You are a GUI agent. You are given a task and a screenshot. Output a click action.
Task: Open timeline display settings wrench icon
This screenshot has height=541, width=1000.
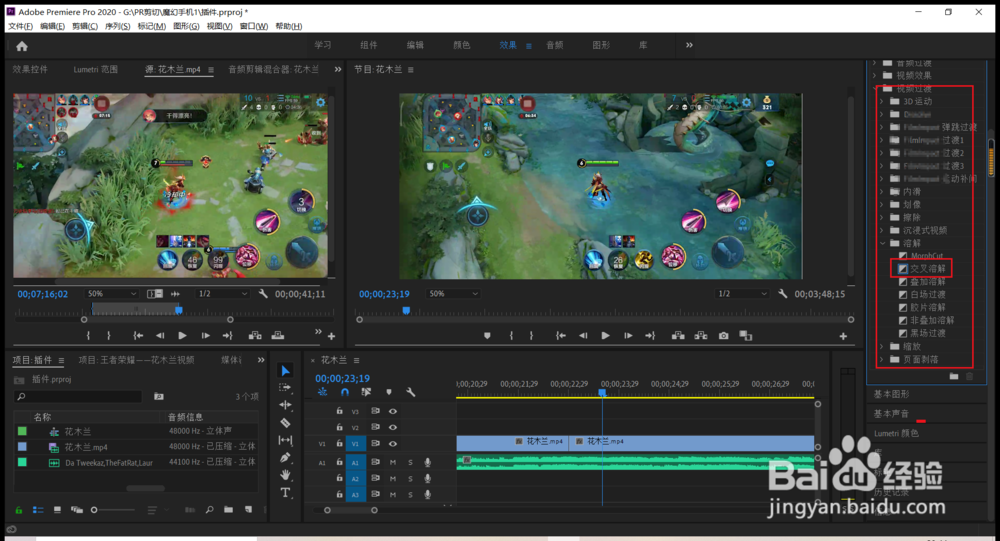(x=410, y=392)
